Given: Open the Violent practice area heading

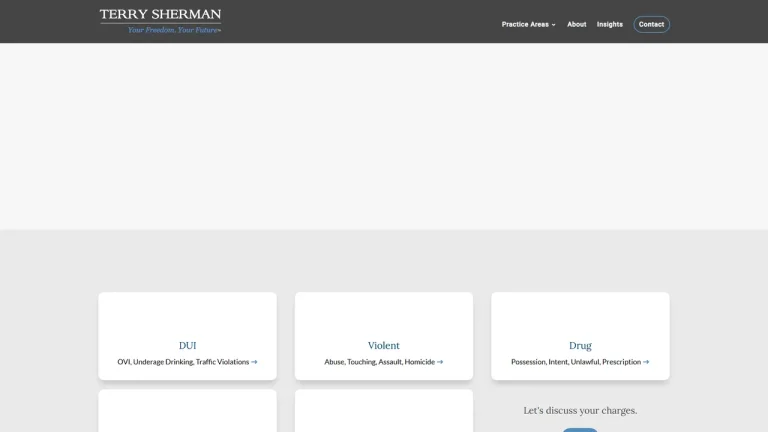Looking at the screenshot, I should click(x=384, y=345).
